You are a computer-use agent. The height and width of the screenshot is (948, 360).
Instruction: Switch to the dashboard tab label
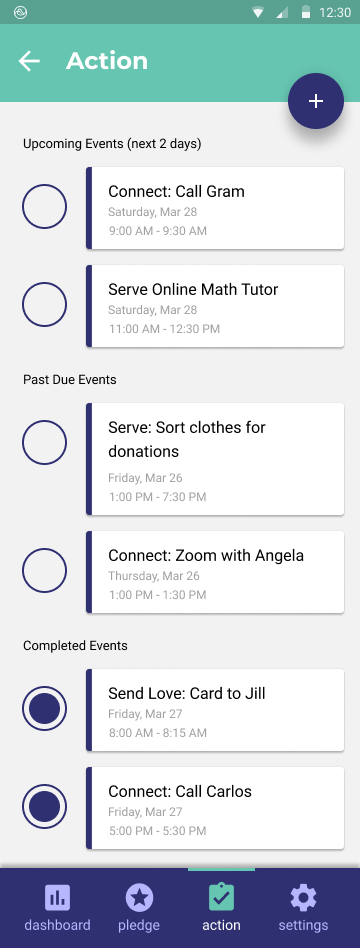click(x=57, y=925)
